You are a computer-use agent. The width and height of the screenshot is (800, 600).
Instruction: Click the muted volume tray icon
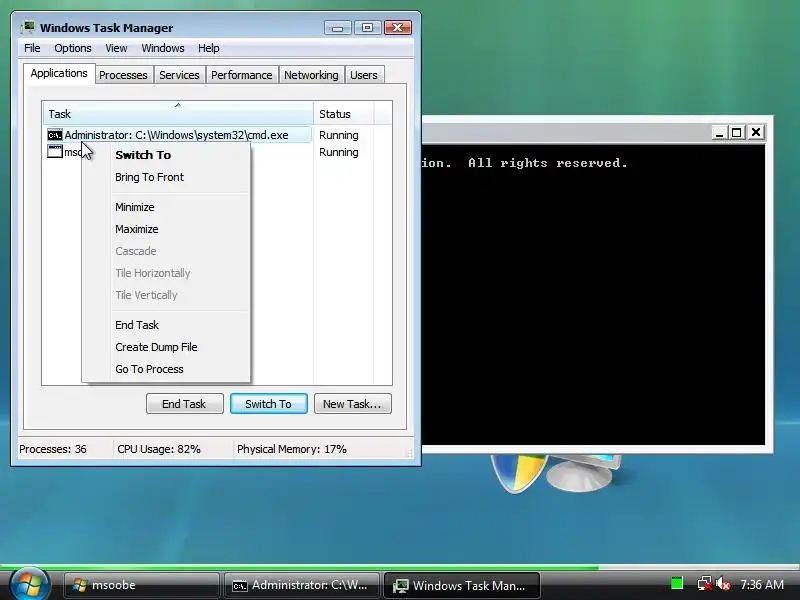723,583
